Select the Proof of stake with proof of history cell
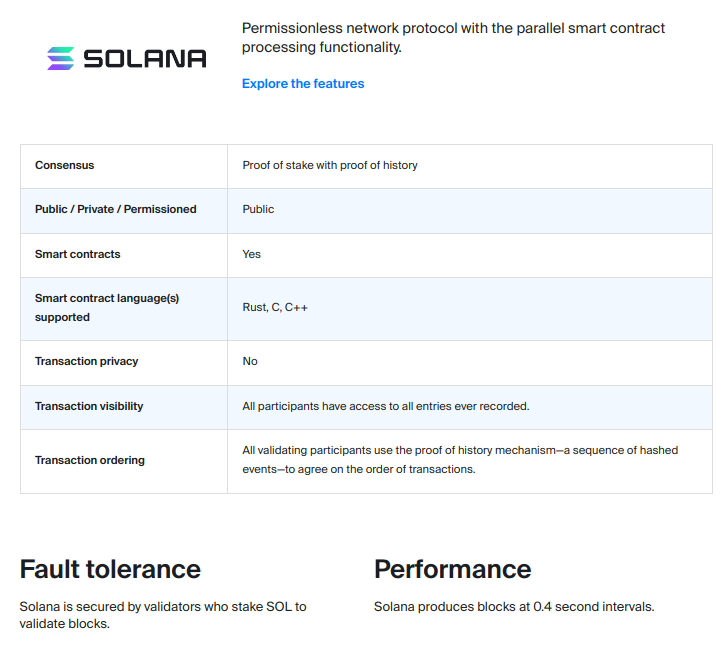 click(x=330, y=165)
